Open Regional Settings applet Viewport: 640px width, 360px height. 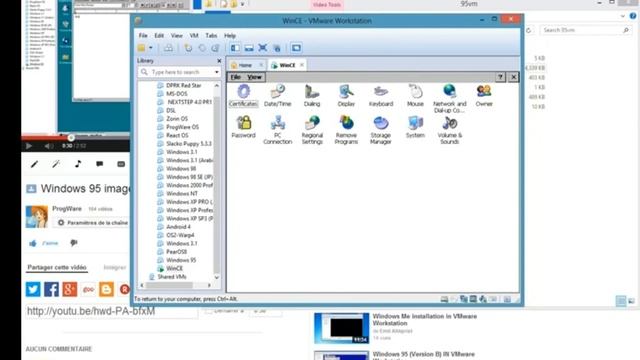tap(312, 130)
